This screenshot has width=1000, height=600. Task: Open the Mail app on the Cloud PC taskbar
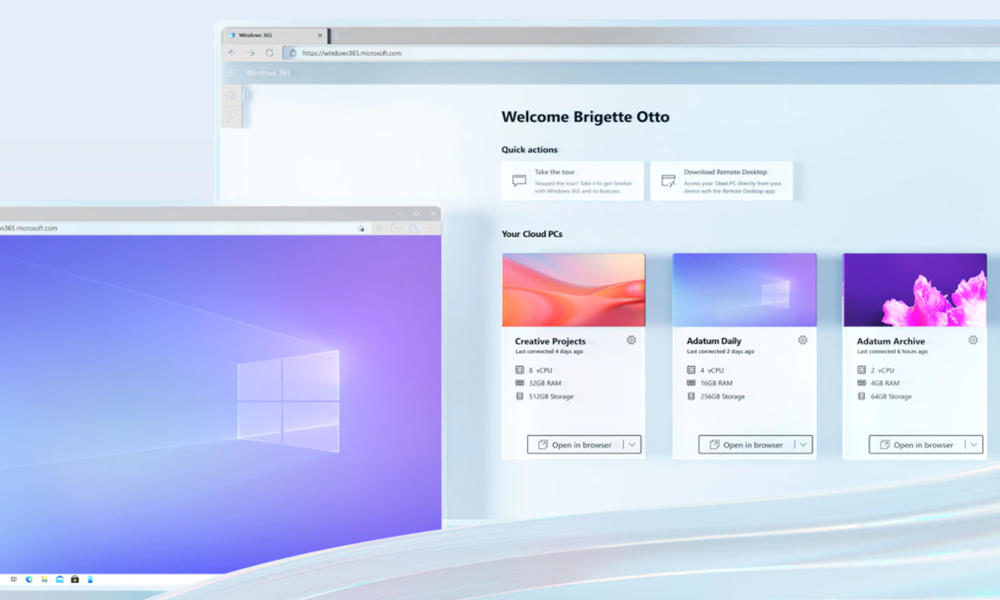(x=59, y=580)
